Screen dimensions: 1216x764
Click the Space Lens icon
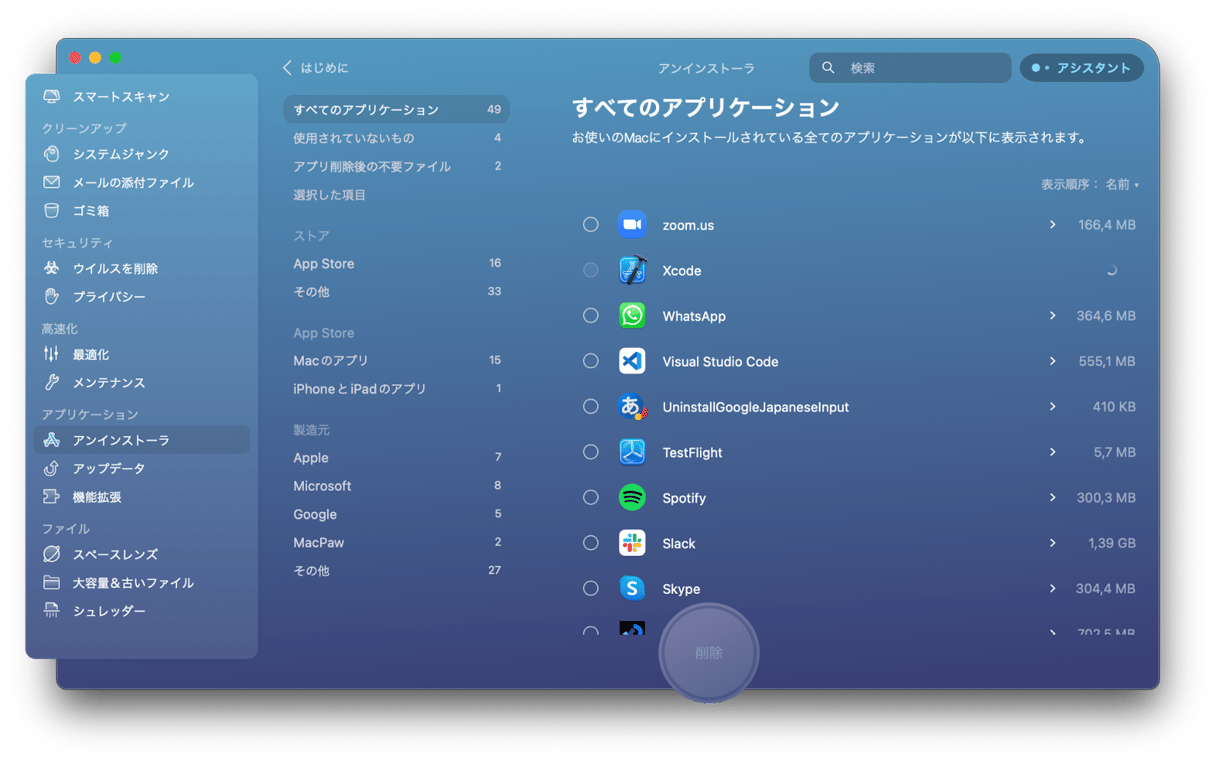tap(52, 554)
